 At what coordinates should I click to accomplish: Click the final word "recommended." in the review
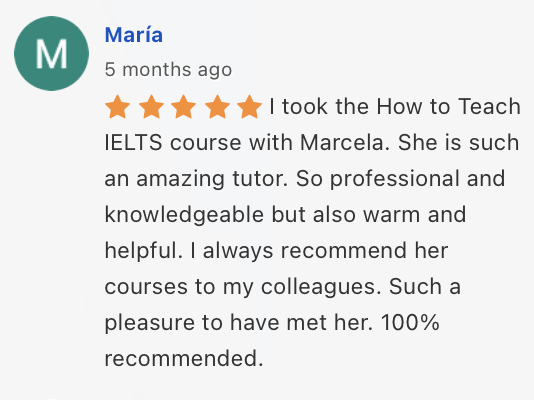tap(184, 358)
